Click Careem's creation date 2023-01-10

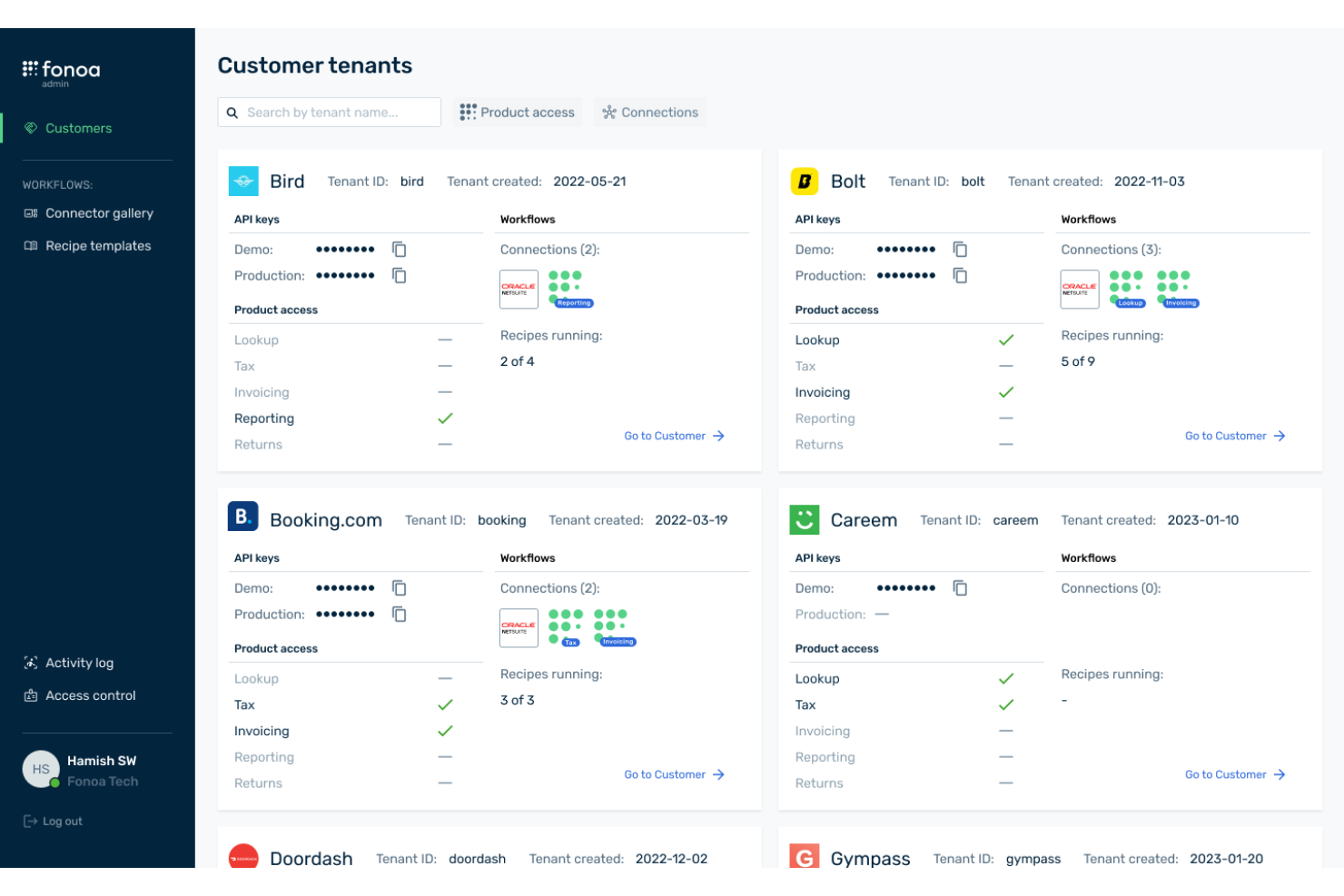tap(1203, 520)
